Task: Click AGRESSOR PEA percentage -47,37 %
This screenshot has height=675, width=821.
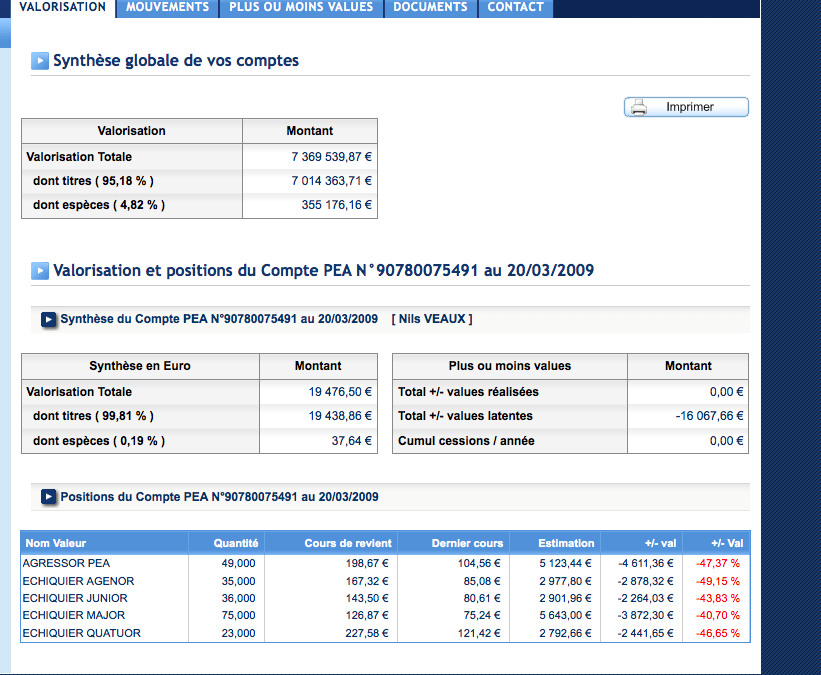Action: [717, 563]
